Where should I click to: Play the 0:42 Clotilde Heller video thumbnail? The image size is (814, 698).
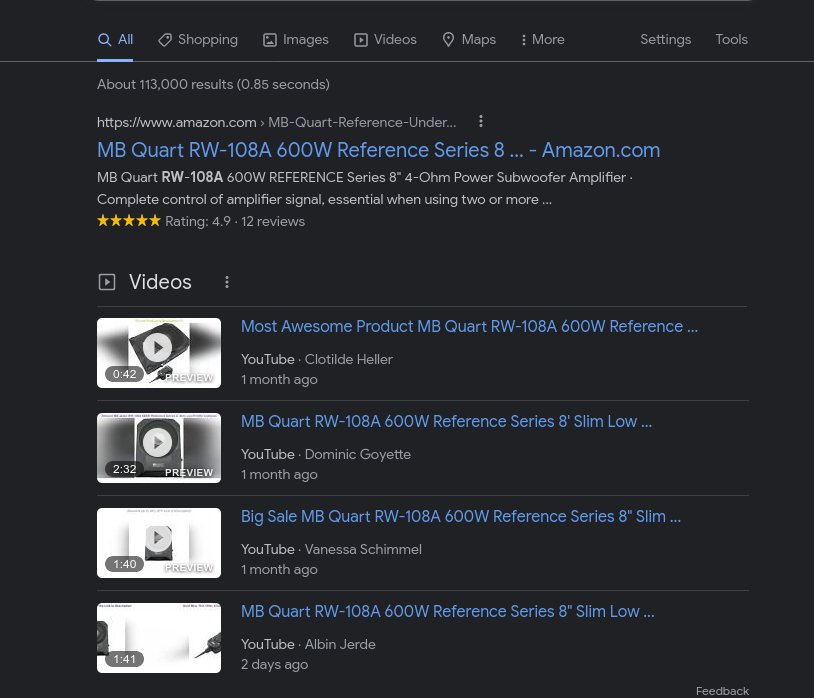pos(159,353)
